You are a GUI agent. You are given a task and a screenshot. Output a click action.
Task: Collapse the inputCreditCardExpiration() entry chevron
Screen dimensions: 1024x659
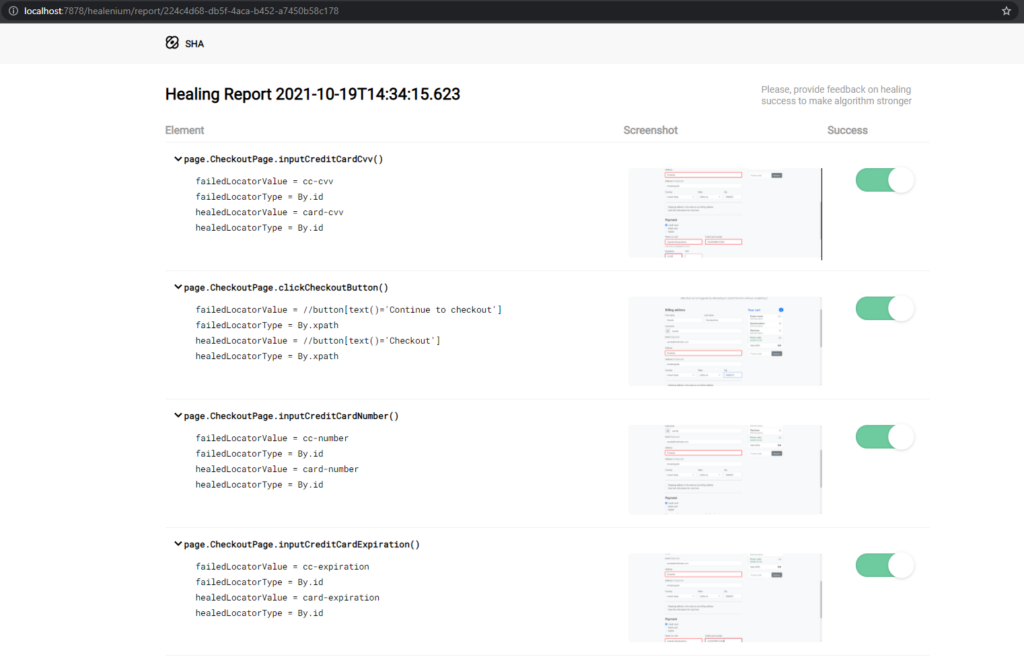click(x=178, y=544)
